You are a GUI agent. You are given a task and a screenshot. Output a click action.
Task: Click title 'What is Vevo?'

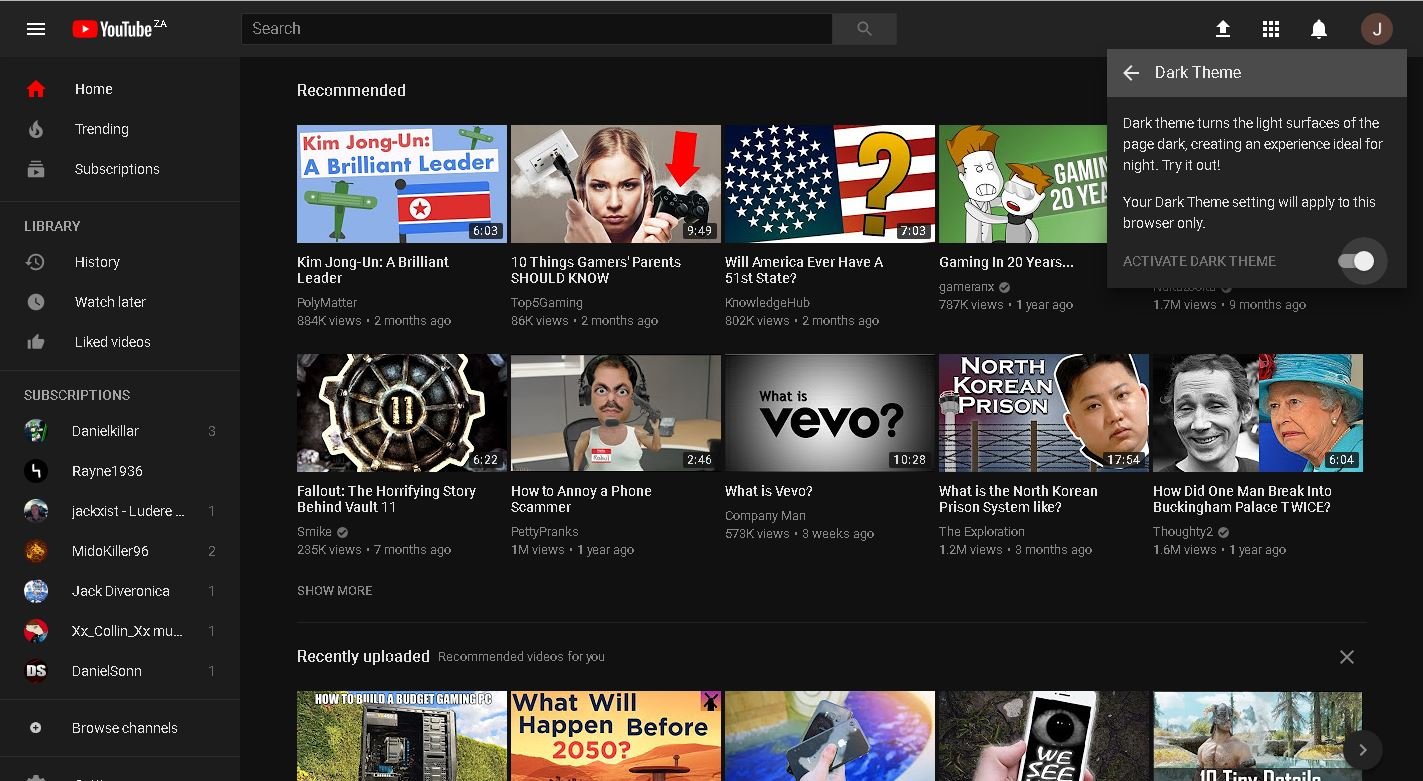768,491
